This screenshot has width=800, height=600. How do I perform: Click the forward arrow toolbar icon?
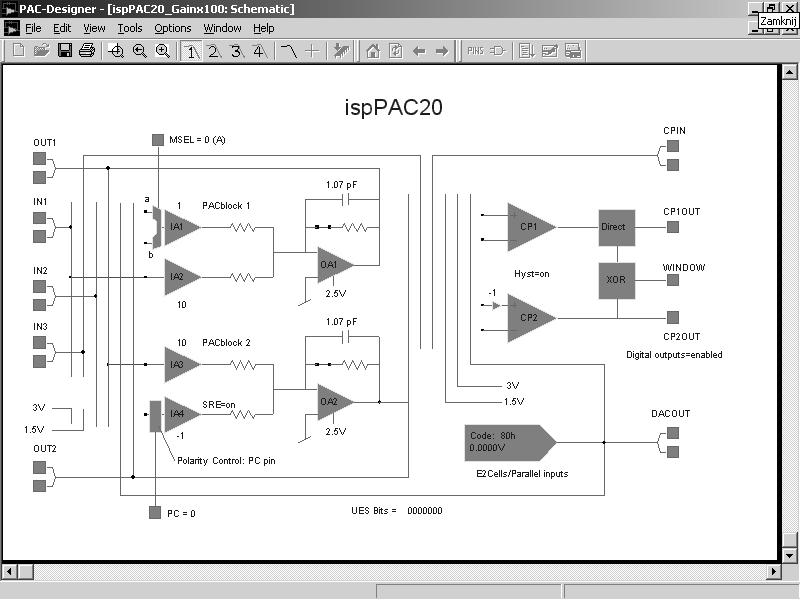click(x=442, y=51)
